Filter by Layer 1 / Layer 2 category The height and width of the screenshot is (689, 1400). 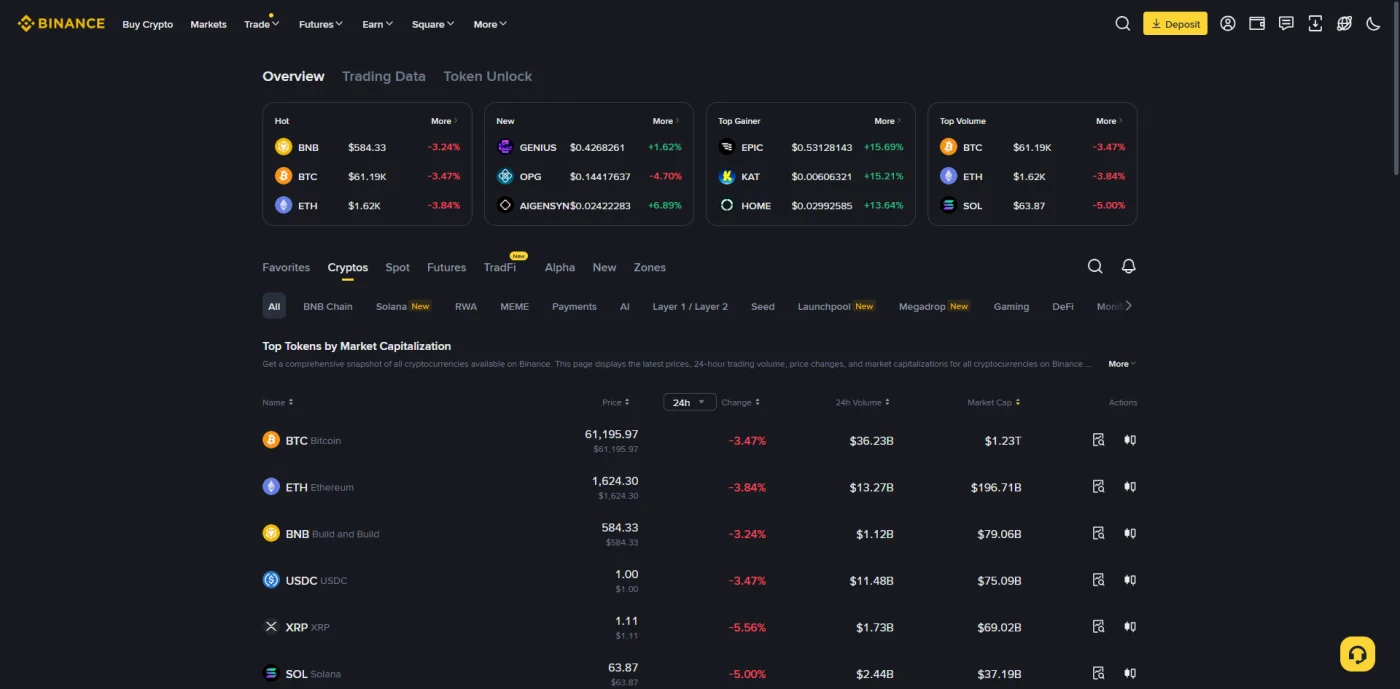coord(690,306)
